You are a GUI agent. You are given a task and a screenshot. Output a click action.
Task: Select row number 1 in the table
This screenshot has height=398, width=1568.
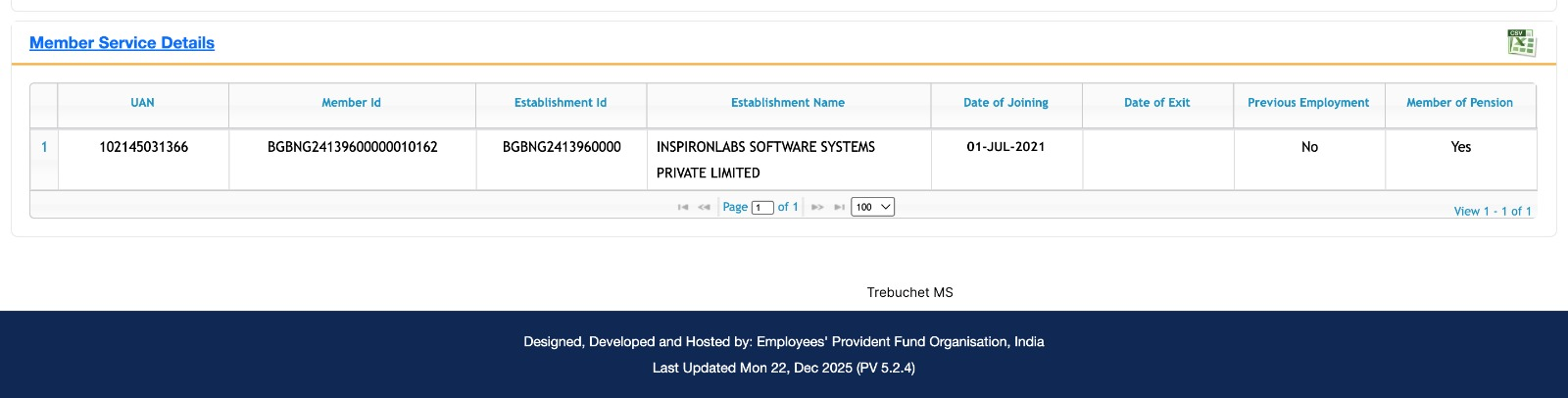(44, 147)
